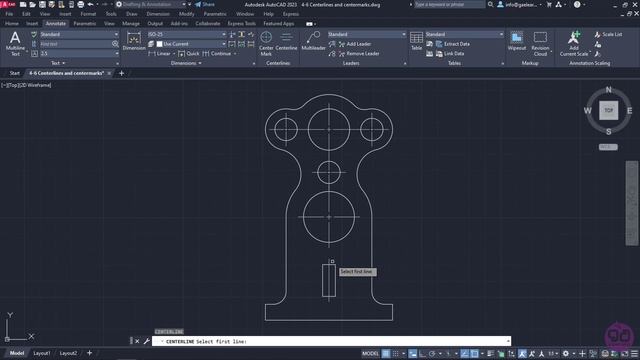Click the Linear dimension tool
Image resolution: width=640 pixels, height=360 pixels.
(x=160, y=53)
